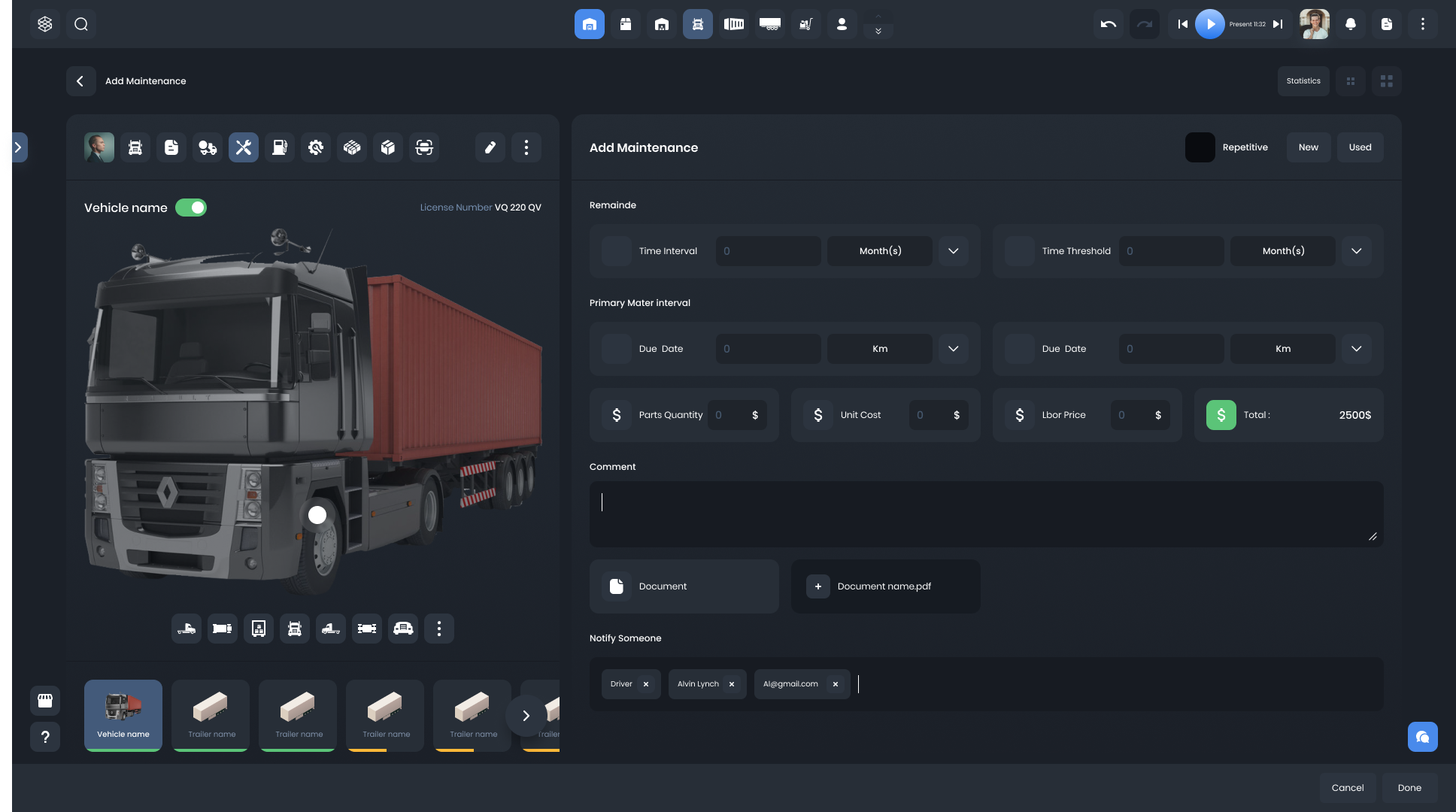Open the notifications bell
The image size is (1456, 812).
(x=1351, y=24)
